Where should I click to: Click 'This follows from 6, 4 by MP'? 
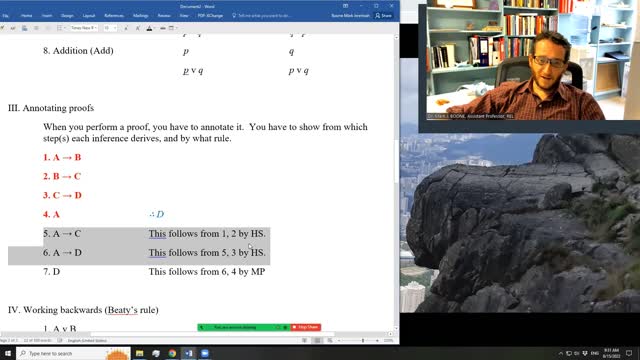coord(207,271)
